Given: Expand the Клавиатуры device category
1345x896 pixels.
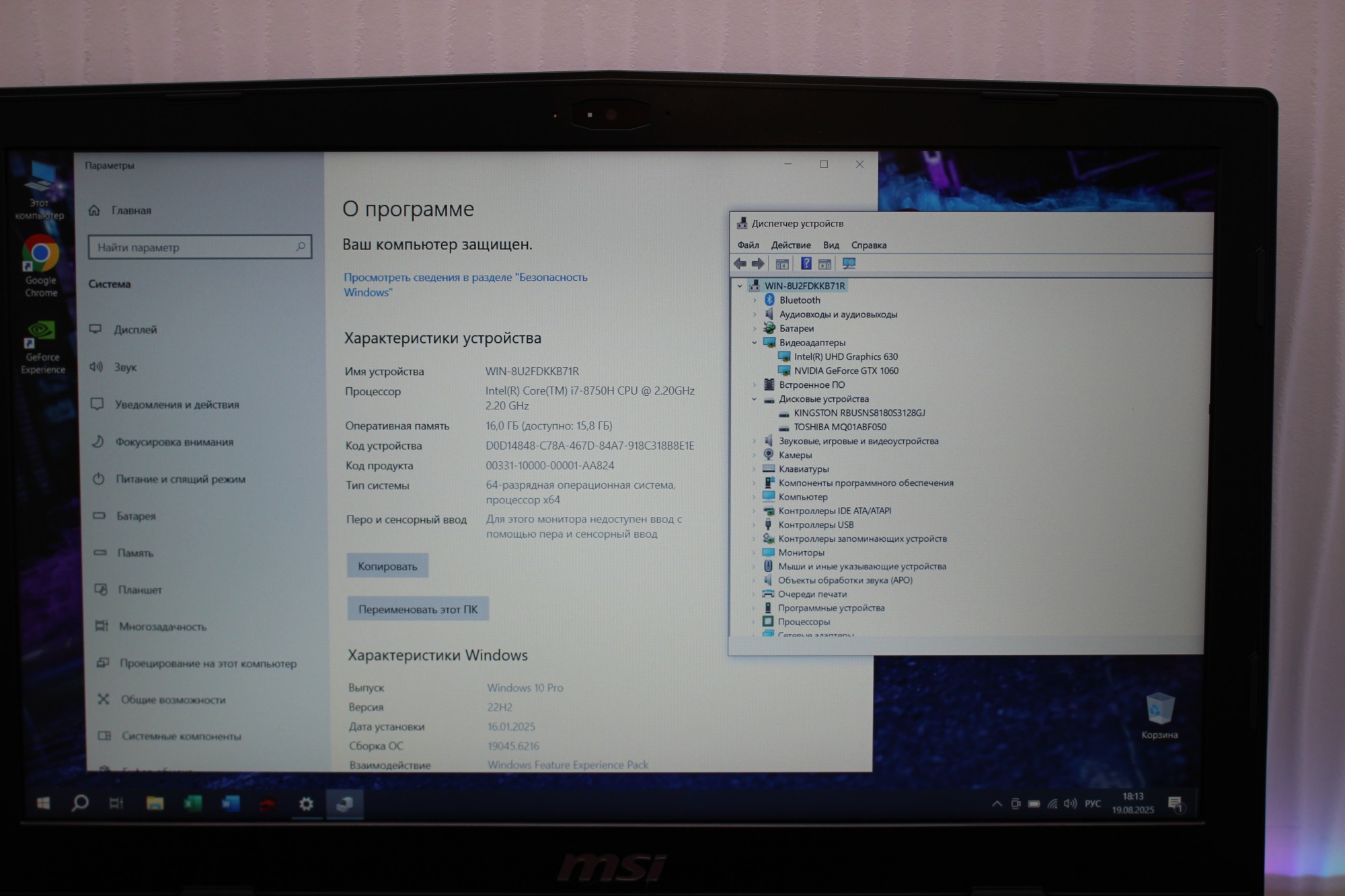Looking at the screenshot, I should pyautogui.click(x=755, y=469).
